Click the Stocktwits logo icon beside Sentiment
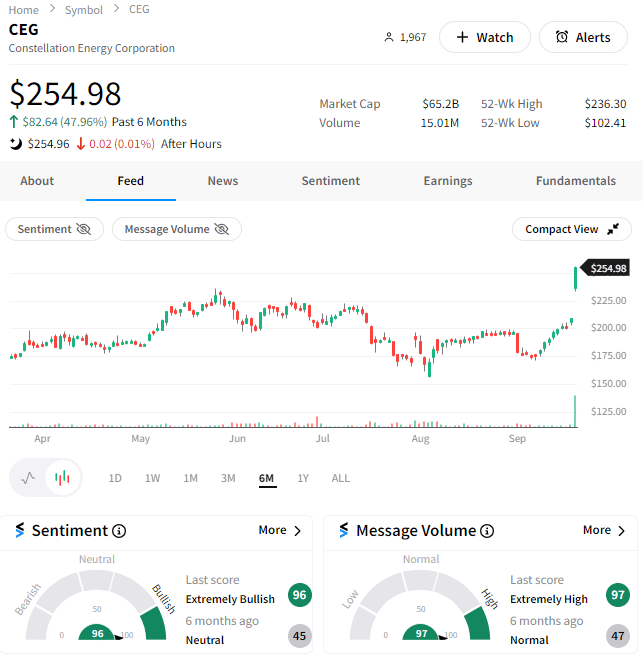Screen dimensions: 643x656 click(x=20, y=530)
